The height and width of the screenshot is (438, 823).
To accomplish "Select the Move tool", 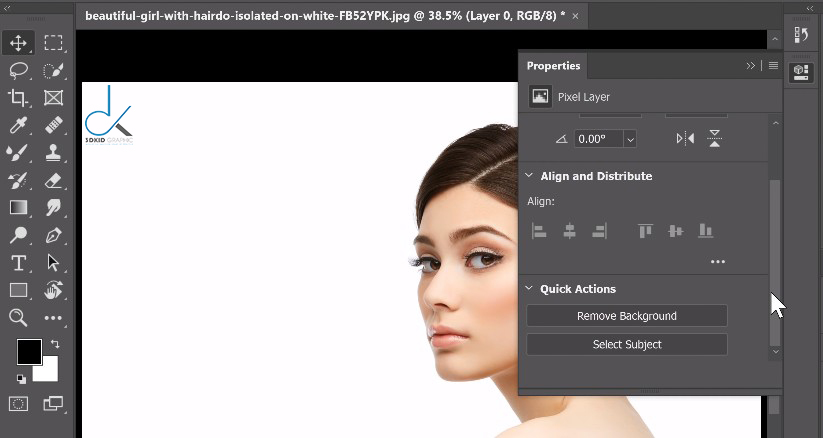I will pos(18,43).
